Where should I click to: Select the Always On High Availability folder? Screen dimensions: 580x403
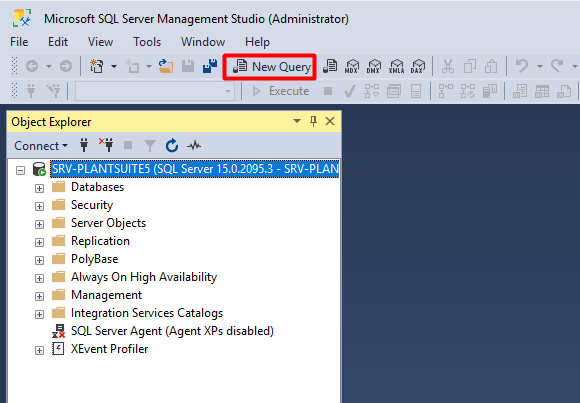tap(144, 277)
